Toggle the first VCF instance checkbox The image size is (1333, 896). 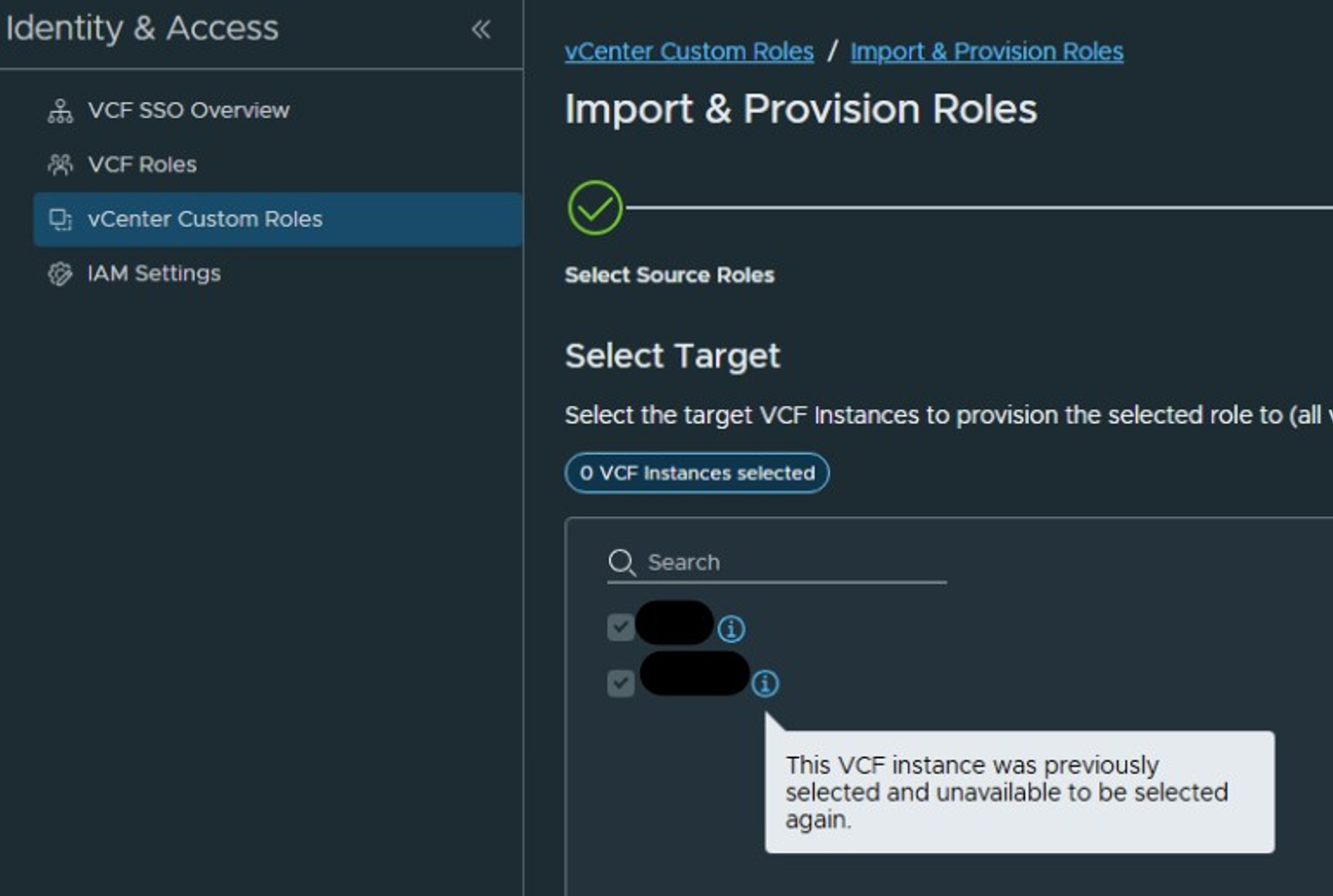tap(621, 627)
